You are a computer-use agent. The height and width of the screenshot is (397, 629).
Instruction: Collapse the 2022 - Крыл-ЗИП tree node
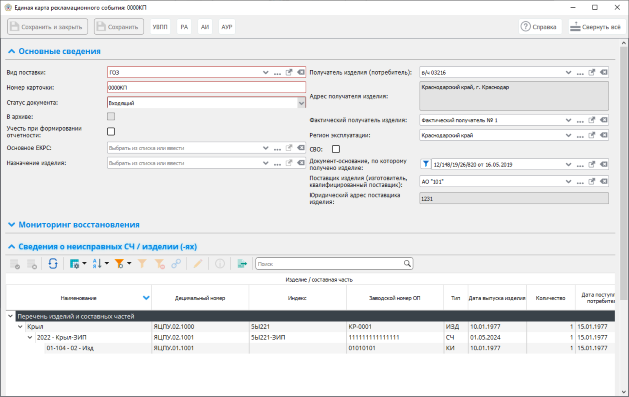[x=30, y=338]
